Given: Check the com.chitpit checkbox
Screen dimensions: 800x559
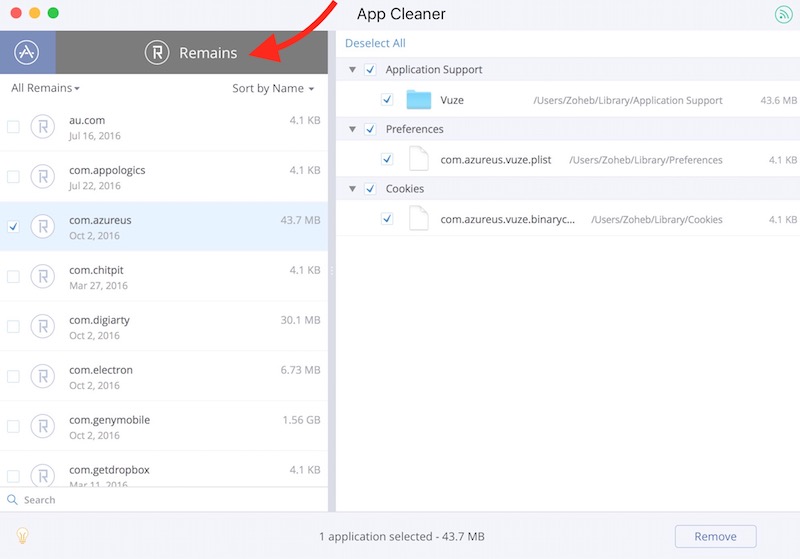Looking at the screenshot, I should coord(13,277).
